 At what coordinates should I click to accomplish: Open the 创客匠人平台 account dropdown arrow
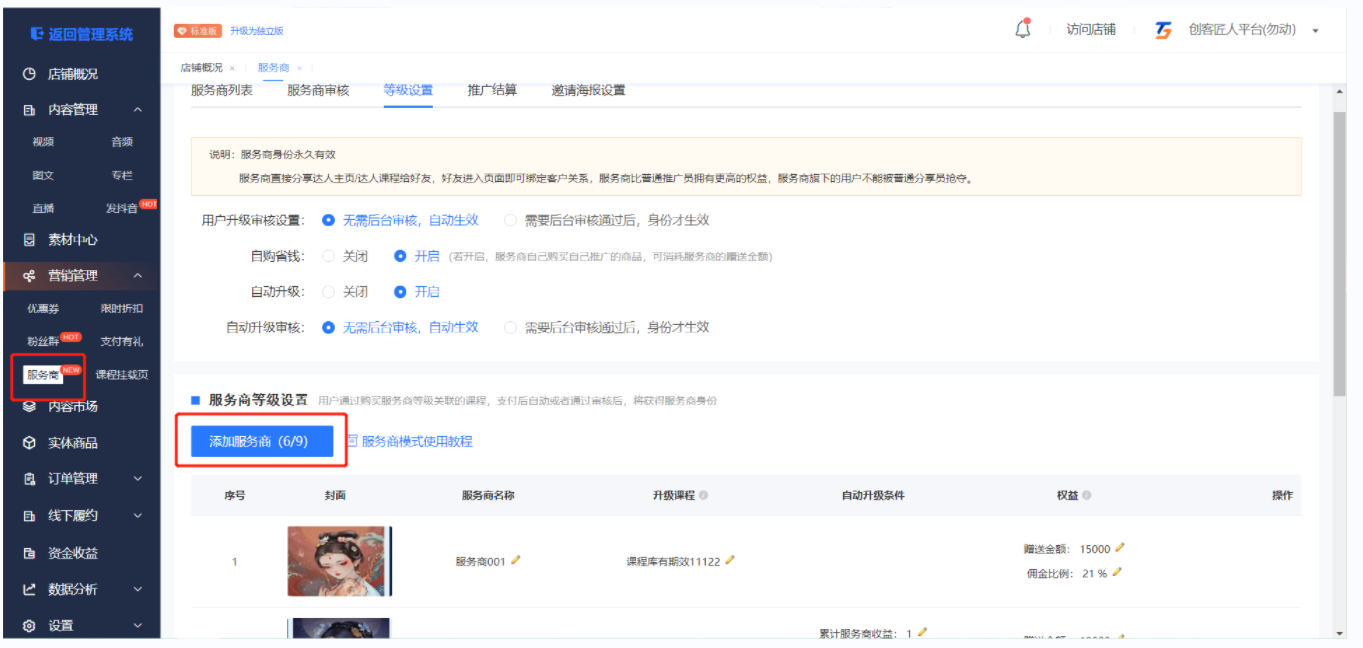(x=1315, y=31)
